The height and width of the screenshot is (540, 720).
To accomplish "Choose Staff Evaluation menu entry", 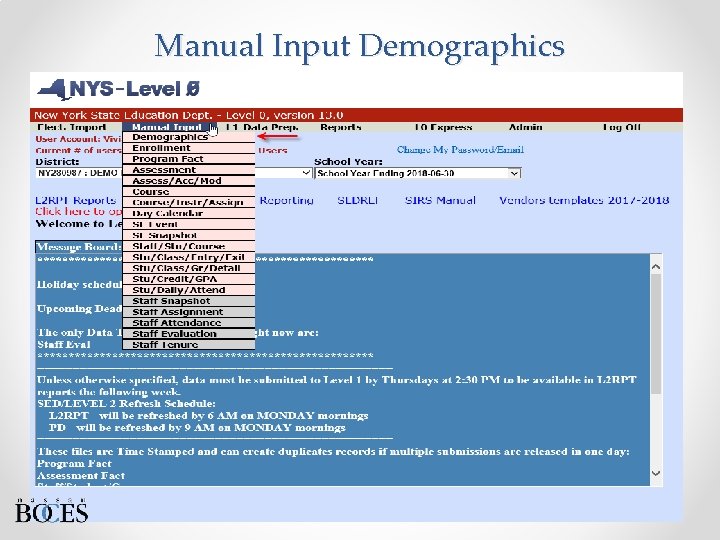I will coord(189,334).
